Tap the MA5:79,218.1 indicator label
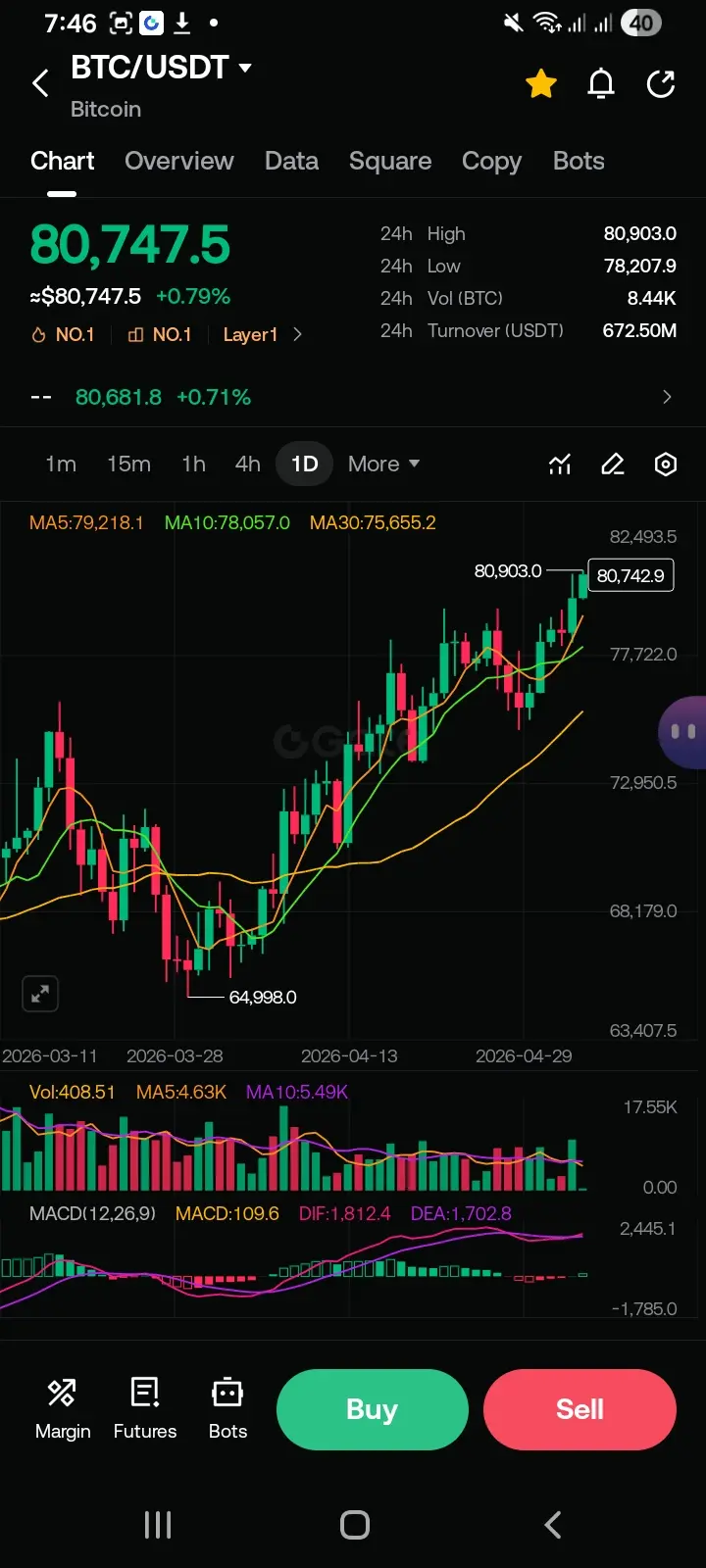 tap(86, 522)
